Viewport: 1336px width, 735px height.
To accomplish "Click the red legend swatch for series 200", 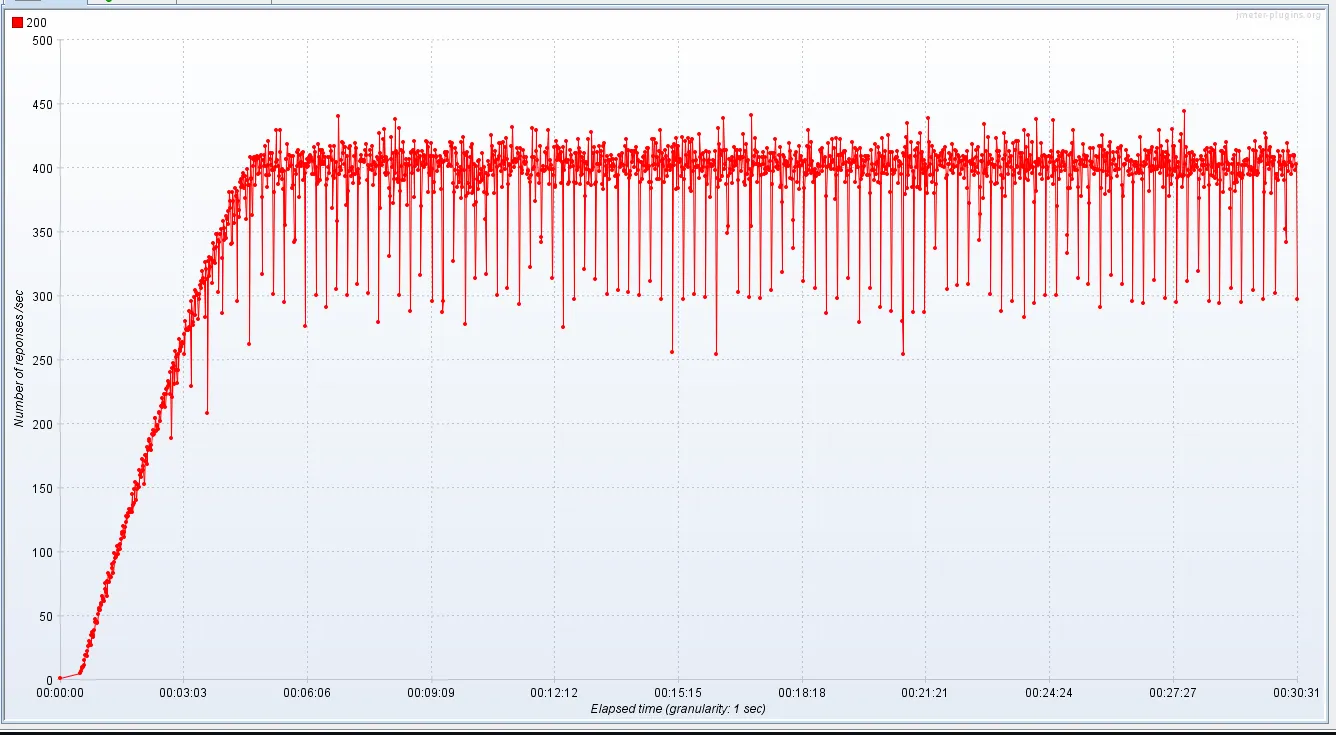I will point(17,22).
